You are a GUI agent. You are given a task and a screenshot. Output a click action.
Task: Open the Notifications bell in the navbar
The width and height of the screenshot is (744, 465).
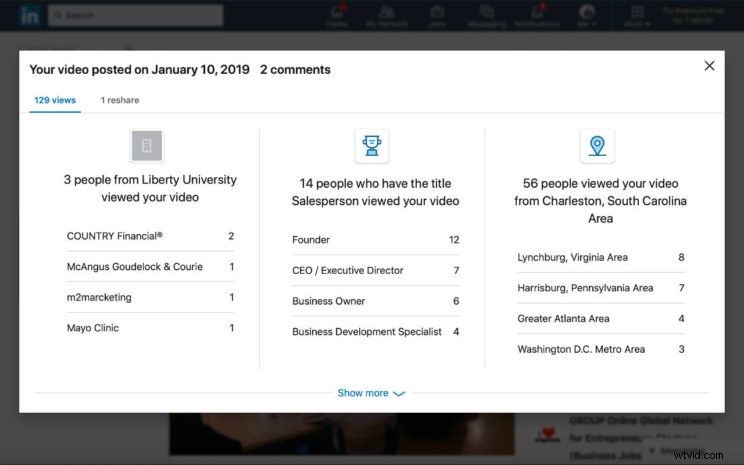pos(537,16)
